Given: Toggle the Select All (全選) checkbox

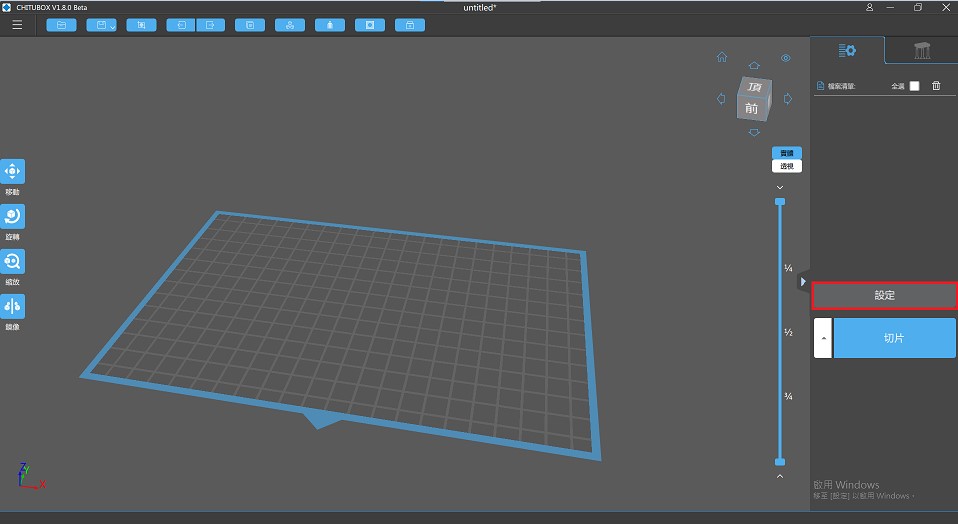Looking at the screenshot, I should (914, 86).
